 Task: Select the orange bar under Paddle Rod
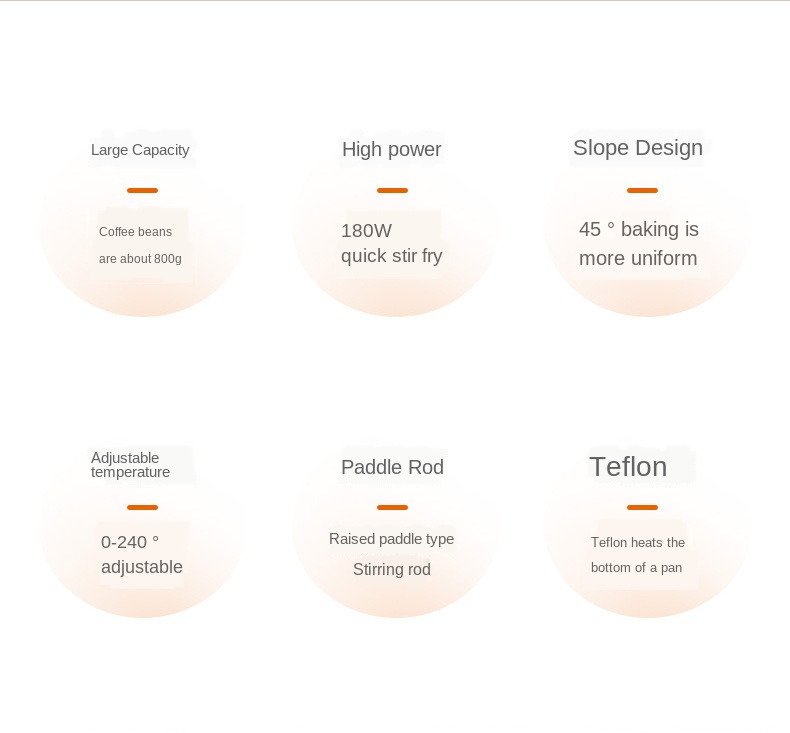(392, 507)
